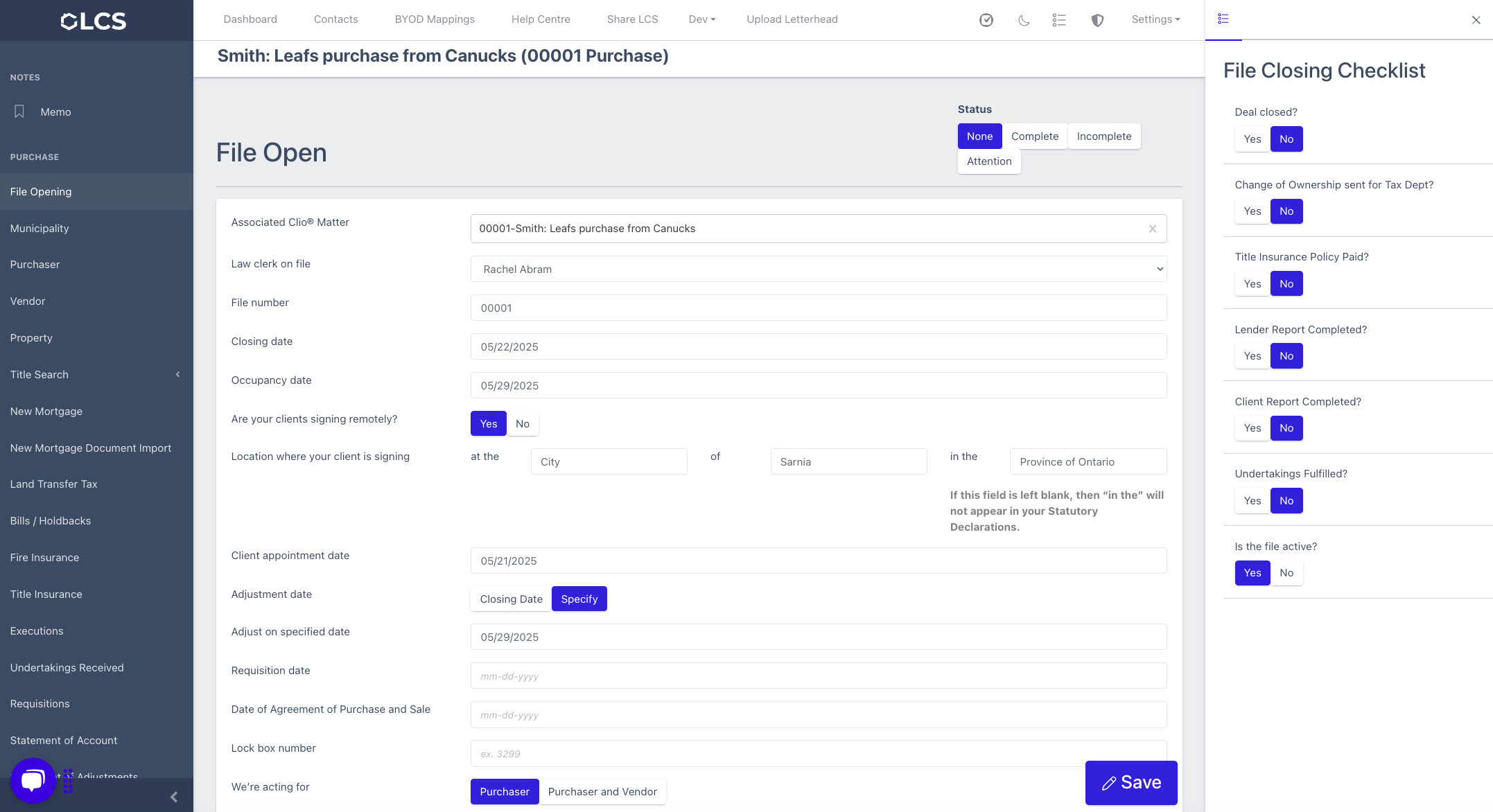Open Land Transfer Tax in the sidebar
The height and width of the screenshot is (812, 1493).
[54, 484]
